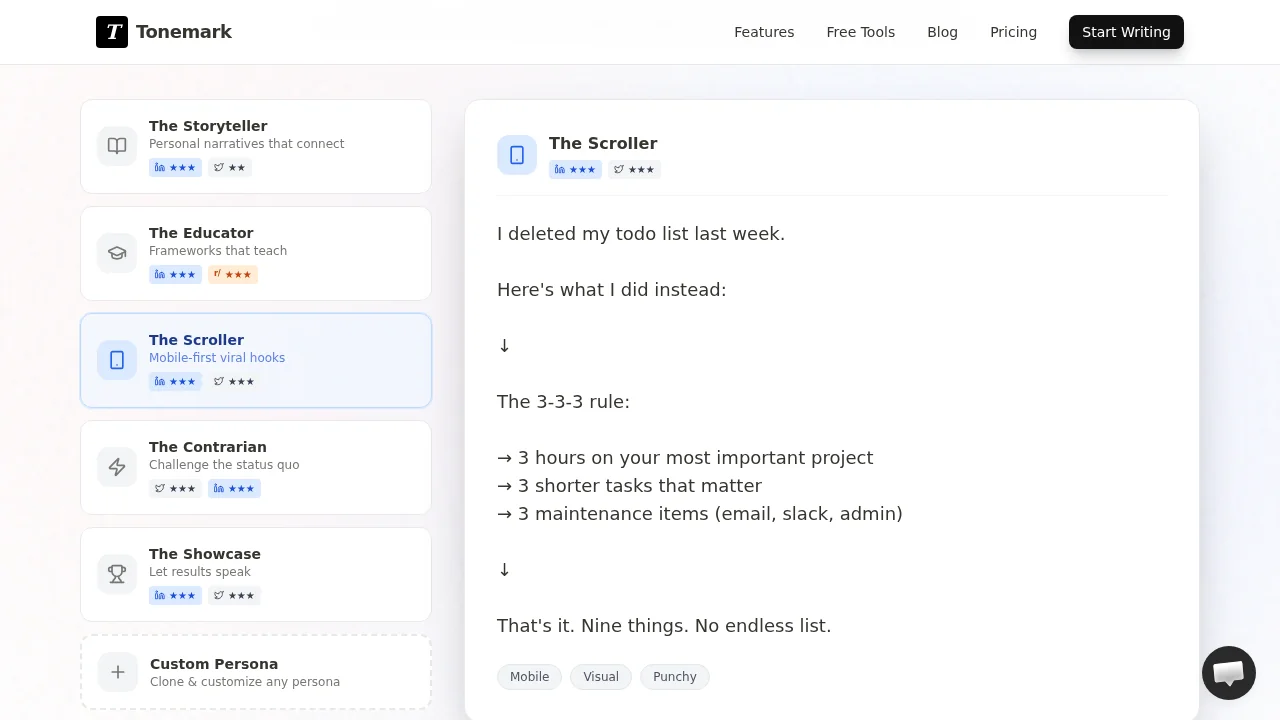Toggle the Visual tag chip
Image resolution: width=1280 pixels, height=720 pixels.
click(x=601, y=677)
